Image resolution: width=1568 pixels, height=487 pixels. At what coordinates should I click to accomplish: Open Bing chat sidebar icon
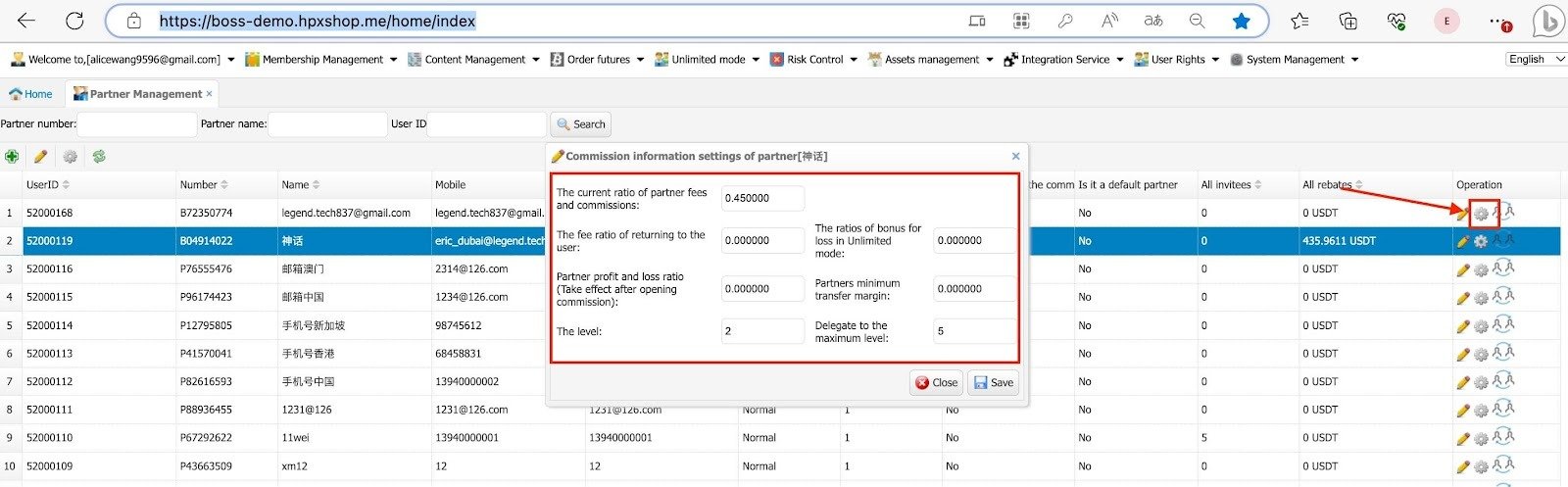click(1547, 21)
